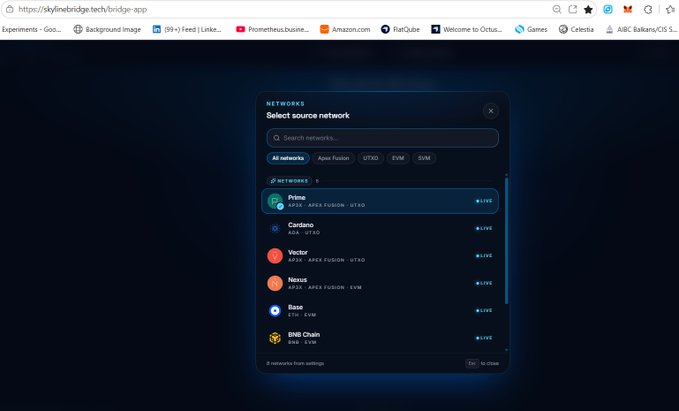Click the blue Base logo icon
Screen dimensions: 679x411
(x=275, y=311)
